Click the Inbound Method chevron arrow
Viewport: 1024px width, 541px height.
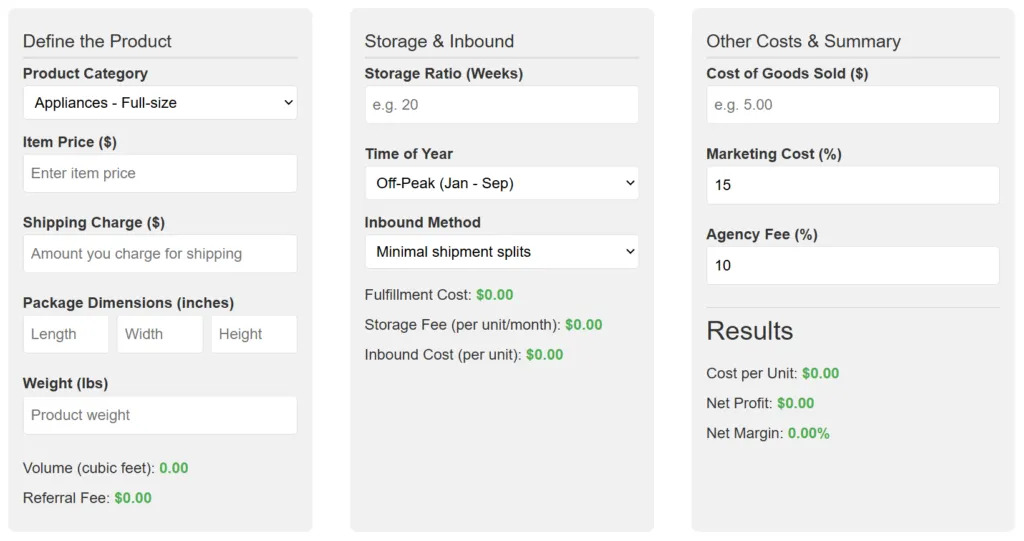click(630, 252)
